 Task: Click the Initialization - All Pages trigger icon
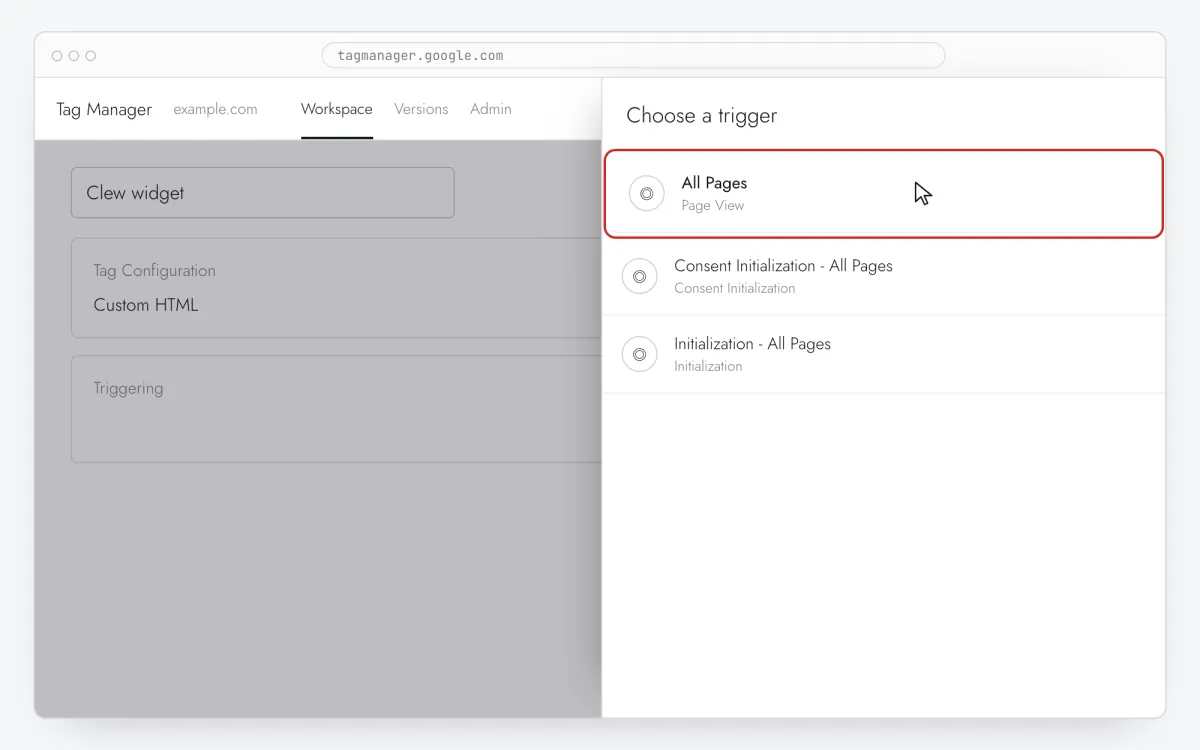639,354
